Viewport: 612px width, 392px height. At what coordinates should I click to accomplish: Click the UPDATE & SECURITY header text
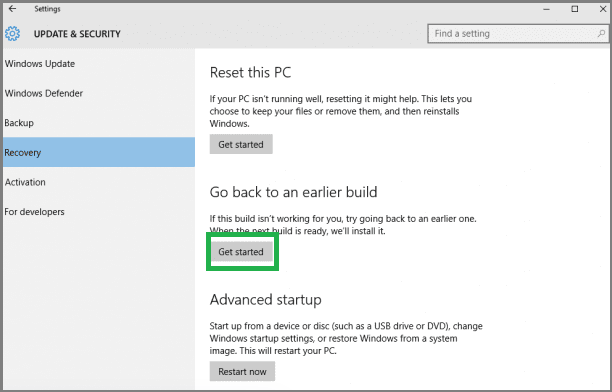77,34
